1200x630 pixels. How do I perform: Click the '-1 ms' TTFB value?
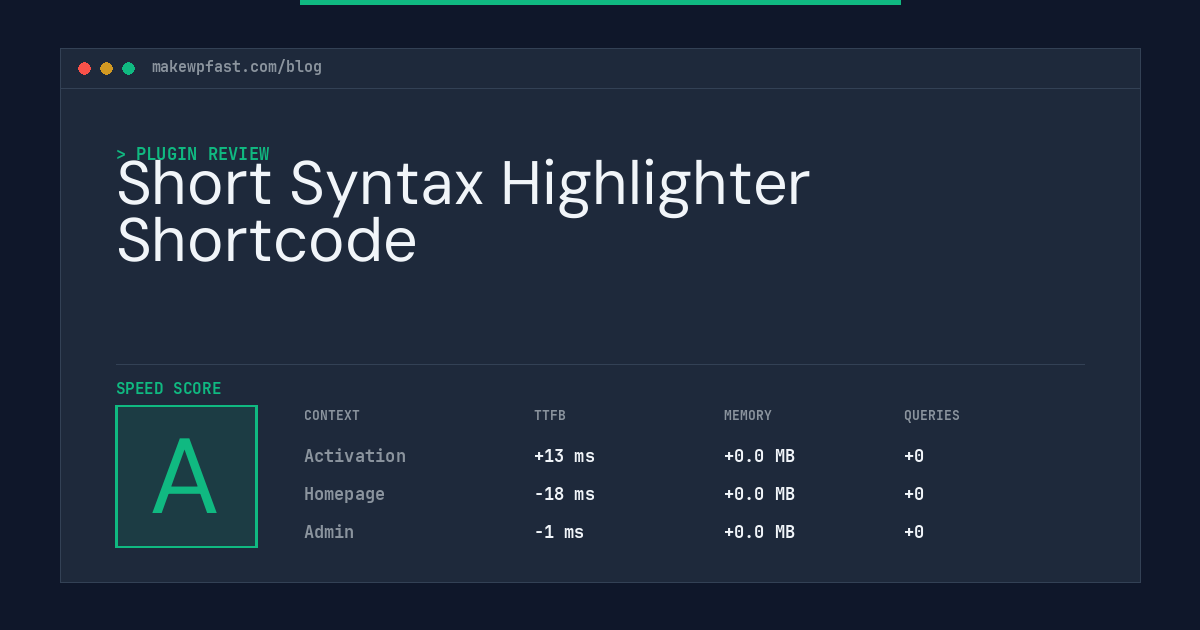pyautogui.click(x=559, y=532)
